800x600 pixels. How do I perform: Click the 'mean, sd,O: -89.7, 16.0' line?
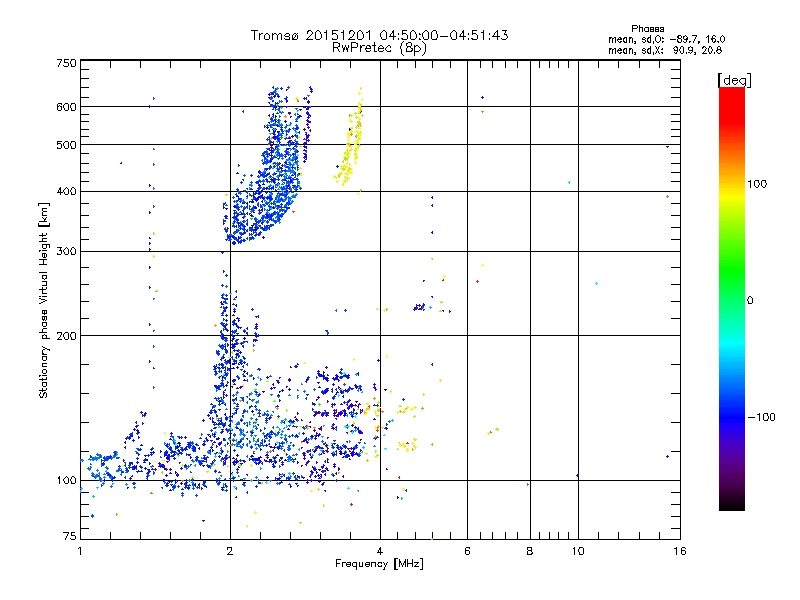pos(667,39)
